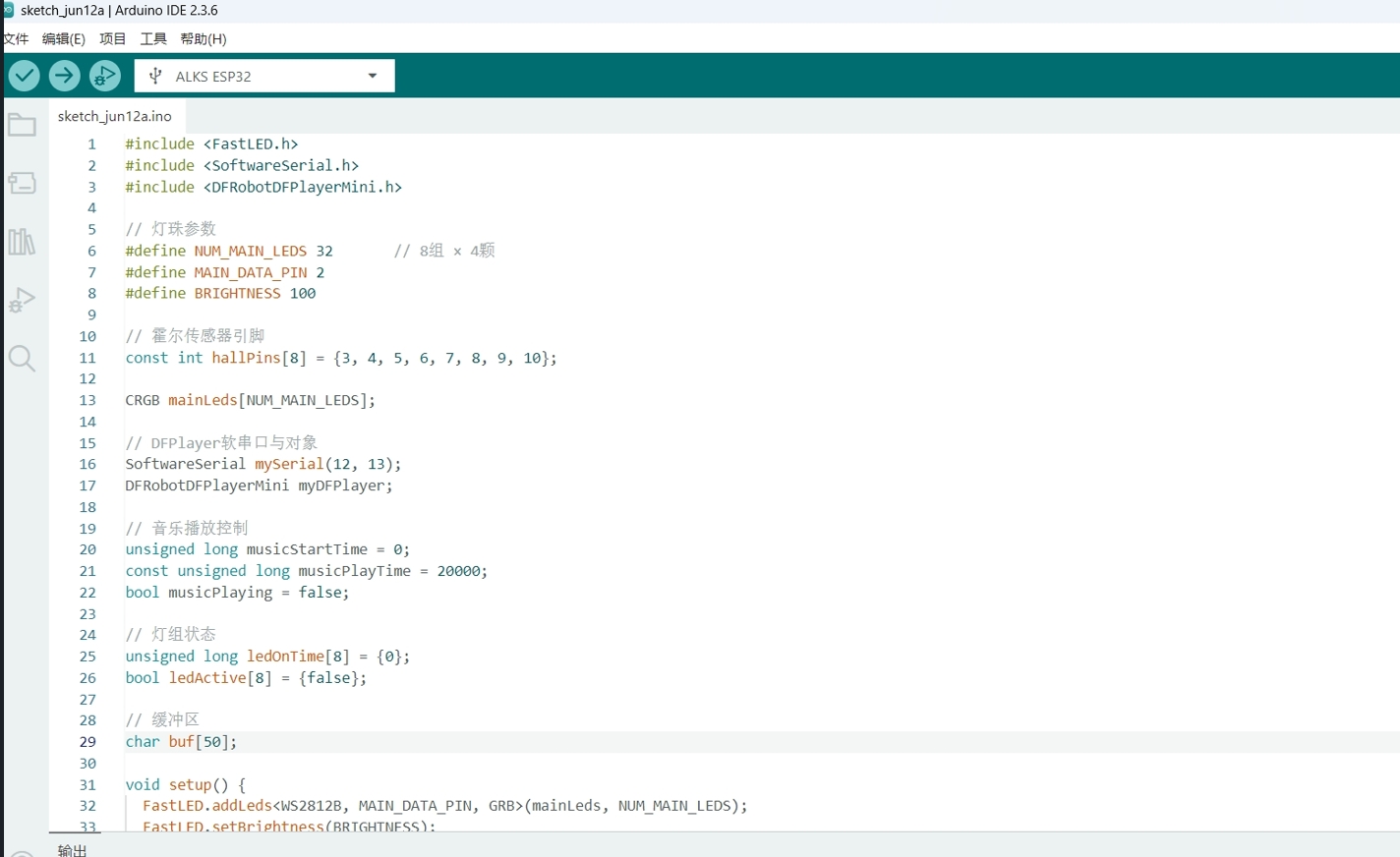This screenshot has width=1400, height=857.
Task: Click the Upload arrow button
Action: [x=64, y=76]
